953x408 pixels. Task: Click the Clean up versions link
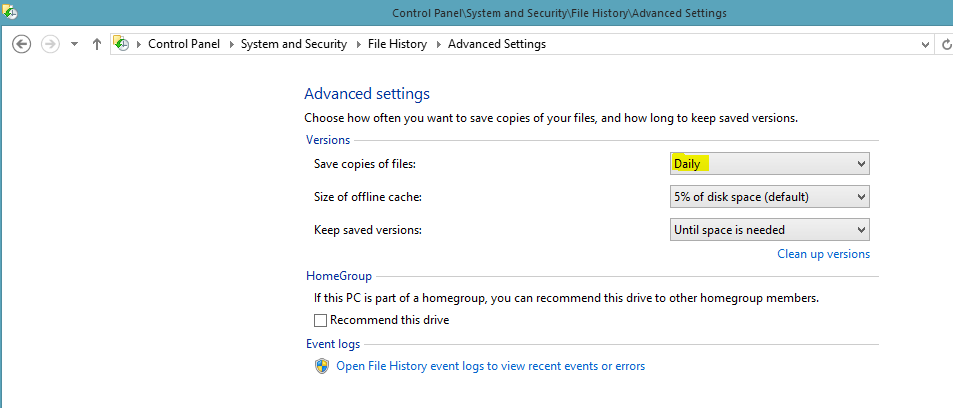824,254
